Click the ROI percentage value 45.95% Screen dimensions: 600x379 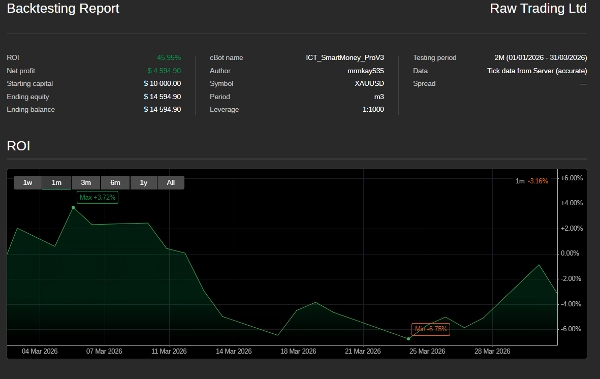pos(169,58)
